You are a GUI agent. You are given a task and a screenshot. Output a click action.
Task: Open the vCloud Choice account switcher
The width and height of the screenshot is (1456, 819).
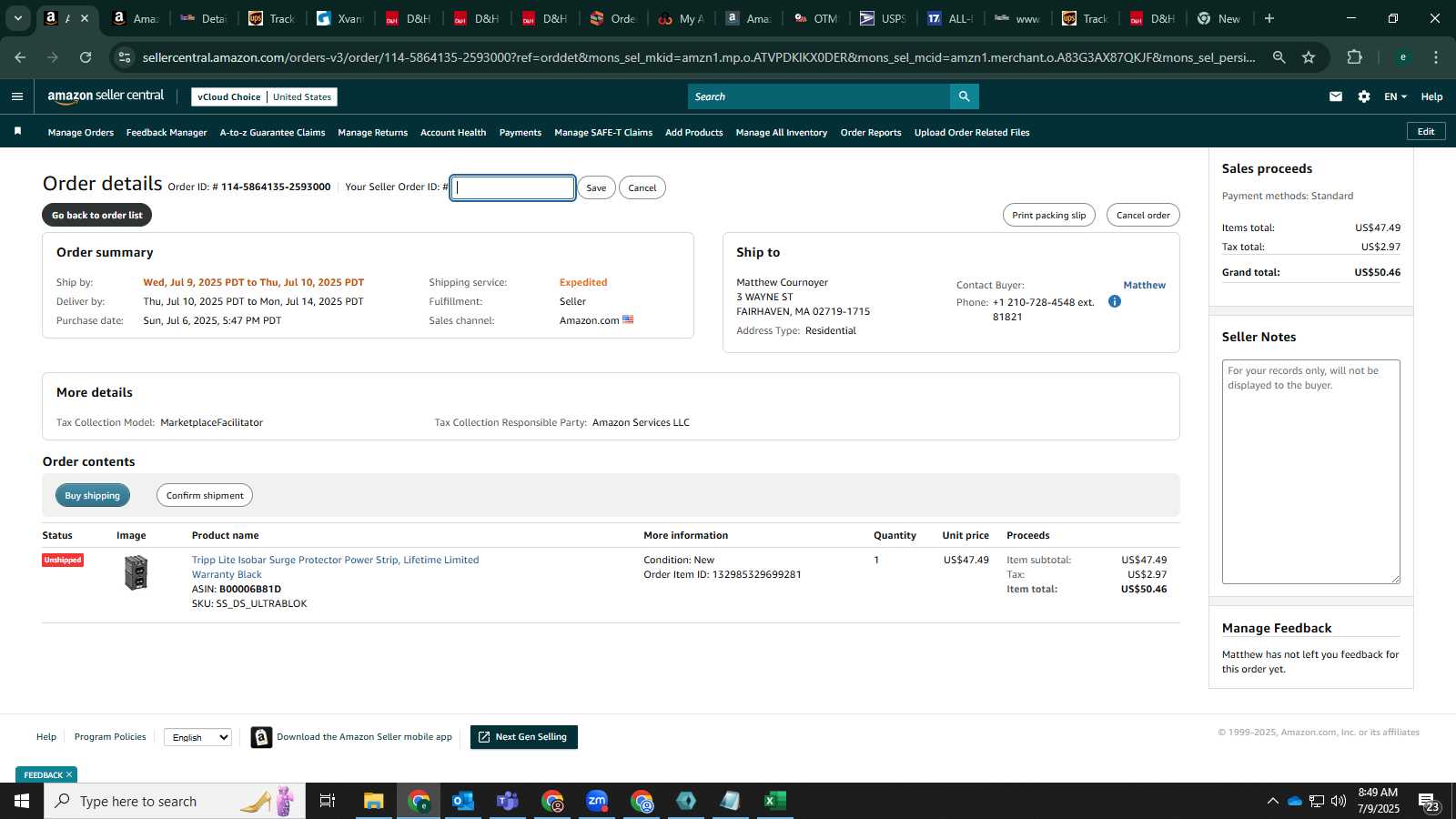tap(264, 96)
